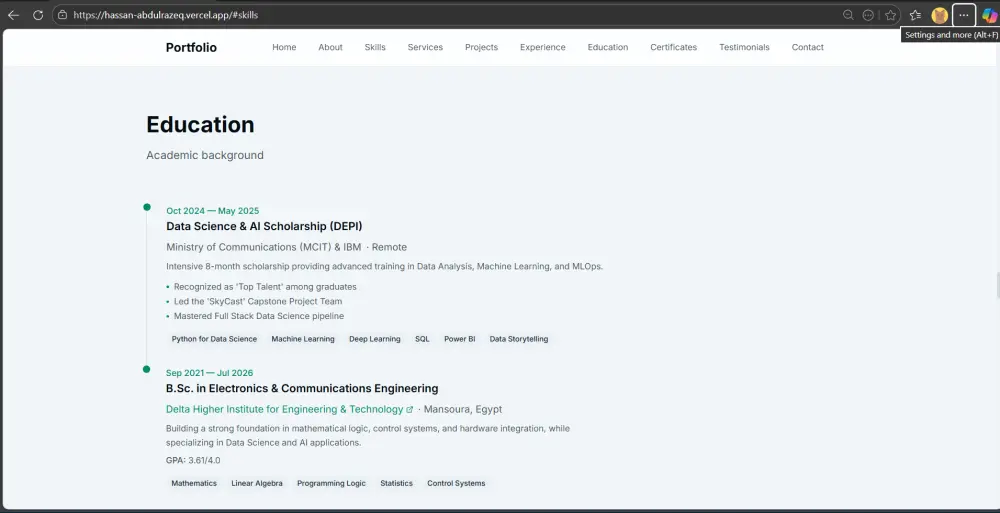This screenshot has width=1000, height=513.
Task: Click the Python for Data Science tag
Action: pyautogui.click(x=214, y=339)
